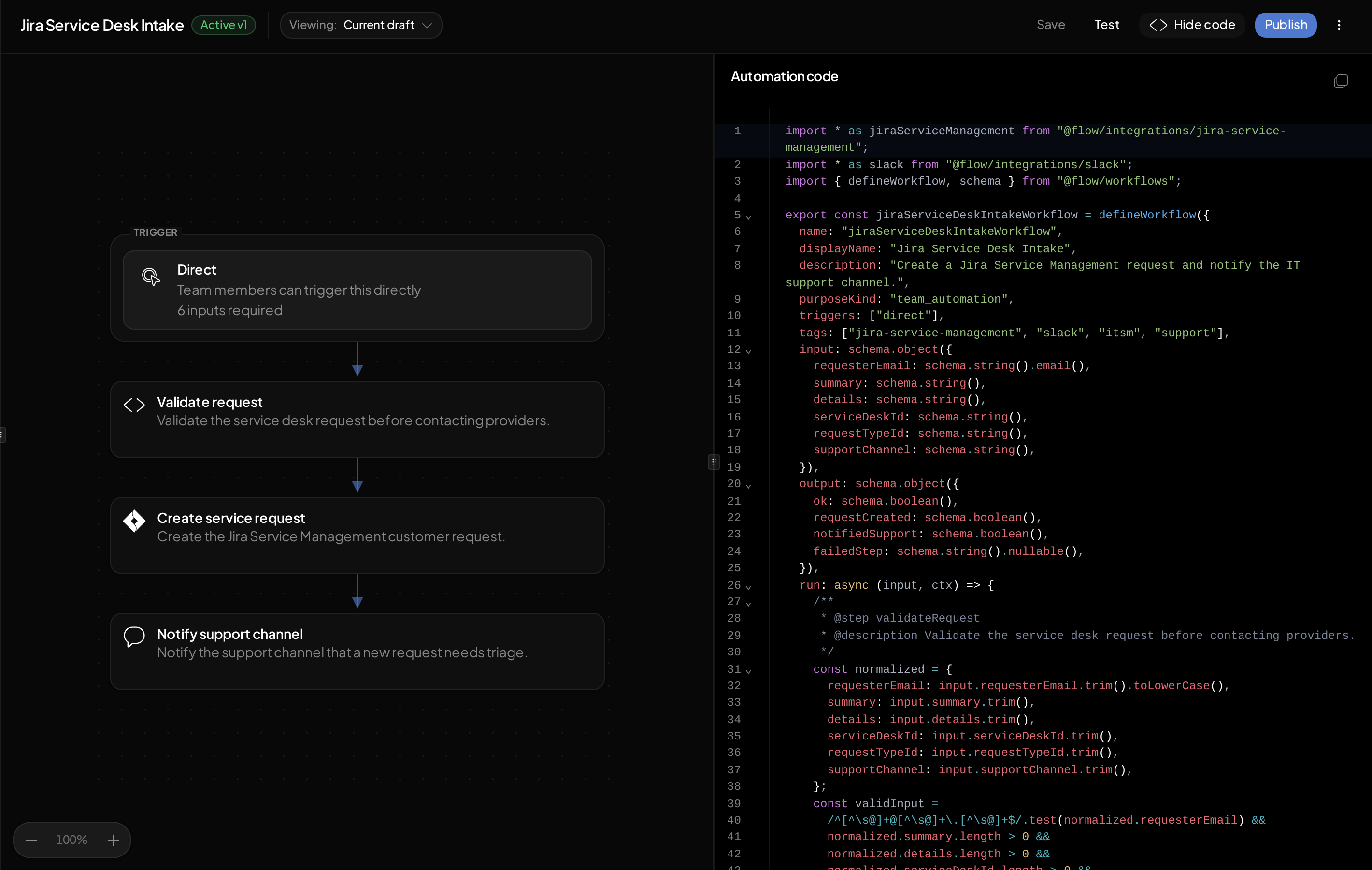
Task: Click the Jira icon on Create service request
Action: (x=134, y=521)
